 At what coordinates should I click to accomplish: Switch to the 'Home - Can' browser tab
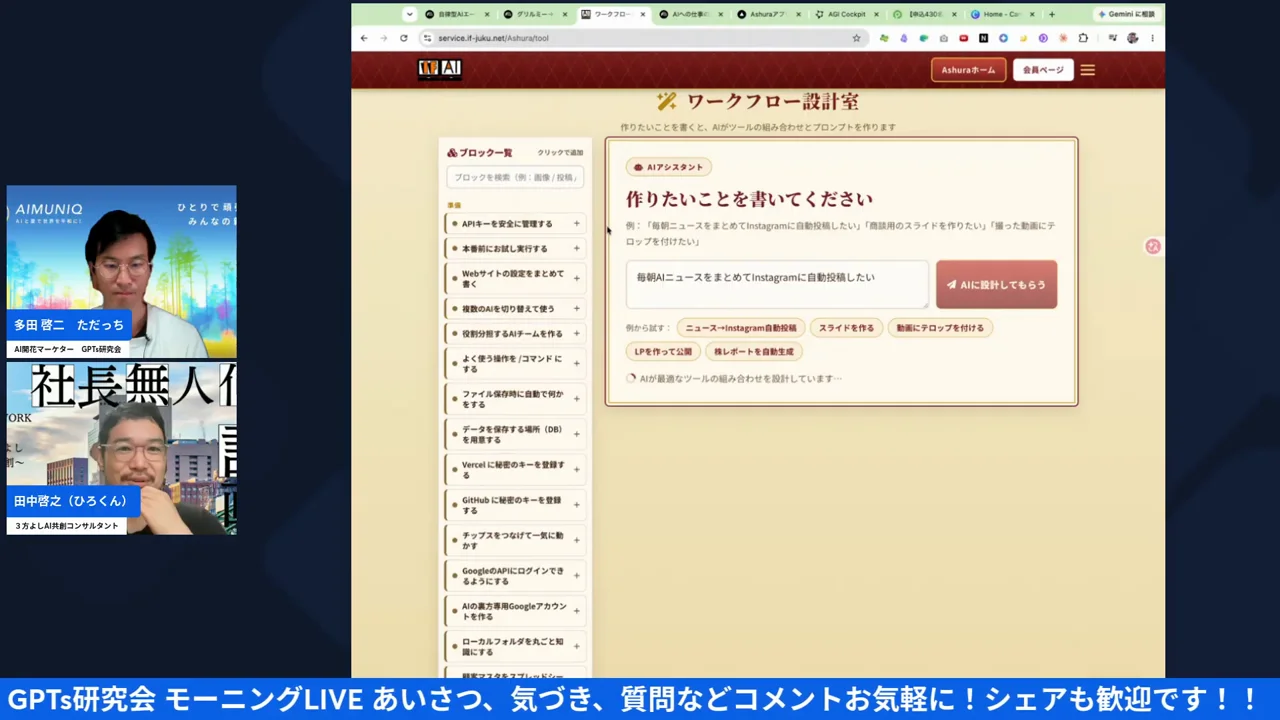1001,14
